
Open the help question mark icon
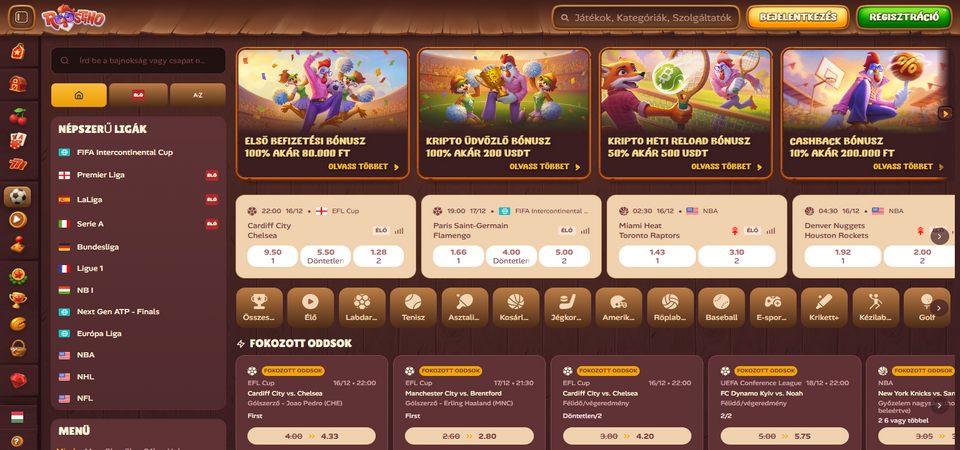point(17,440)
